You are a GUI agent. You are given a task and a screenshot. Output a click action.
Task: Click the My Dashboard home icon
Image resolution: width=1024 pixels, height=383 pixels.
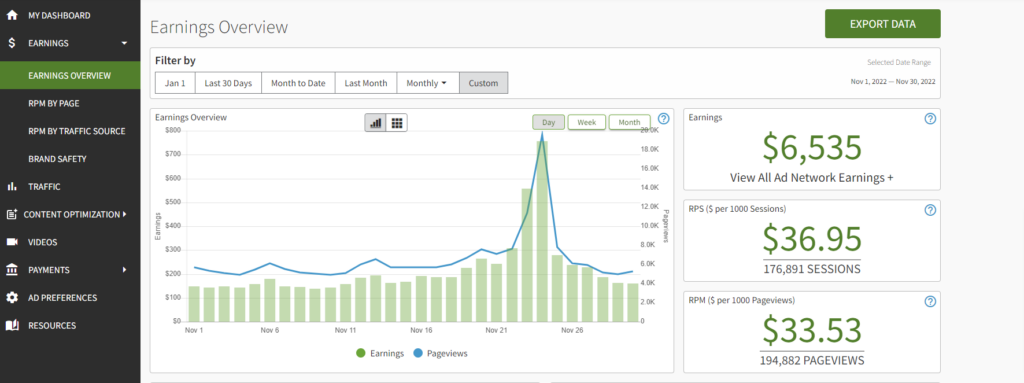[x=12, y=15]
